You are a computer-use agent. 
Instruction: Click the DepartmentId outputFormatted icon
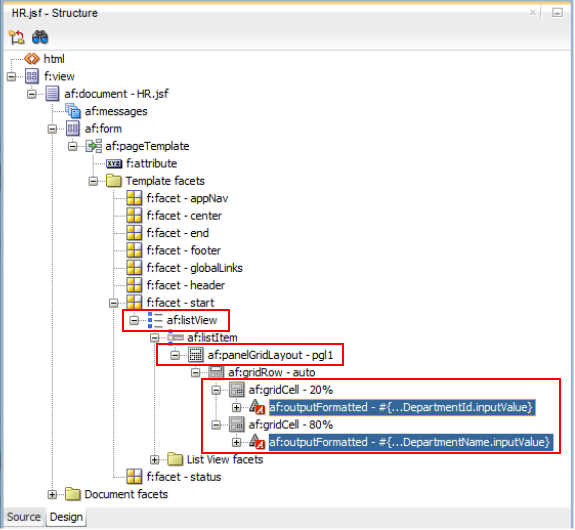pyautogui.click(x=257, y=407)
